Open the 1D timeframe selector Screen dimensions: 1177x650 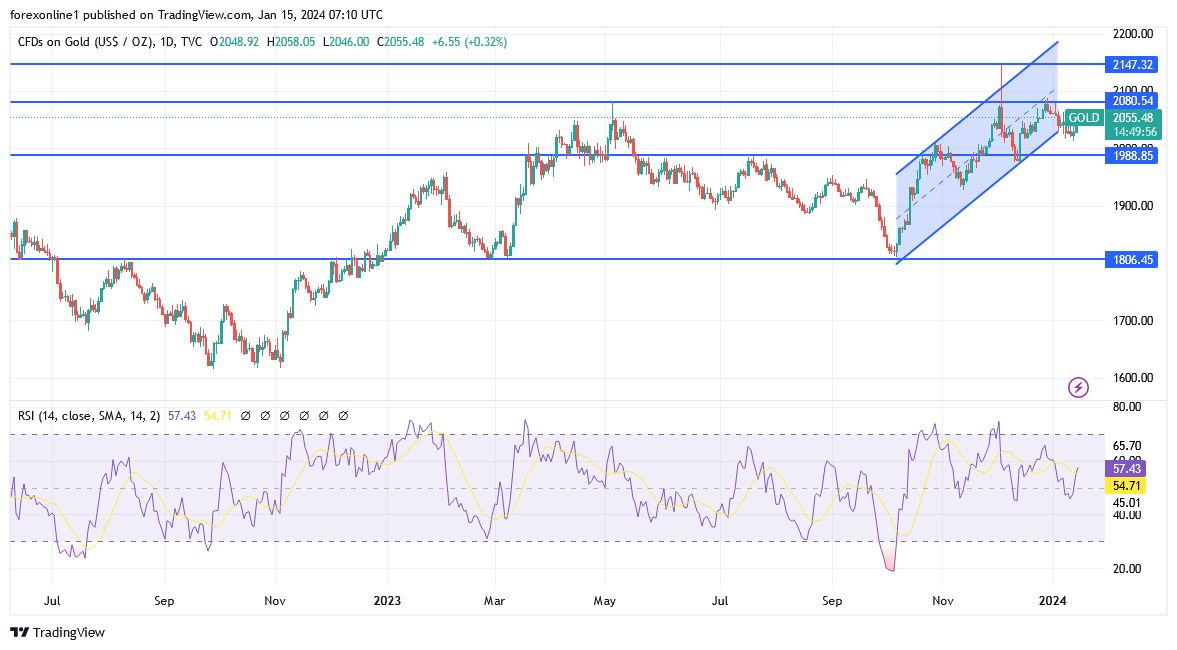tap(166, 41)
